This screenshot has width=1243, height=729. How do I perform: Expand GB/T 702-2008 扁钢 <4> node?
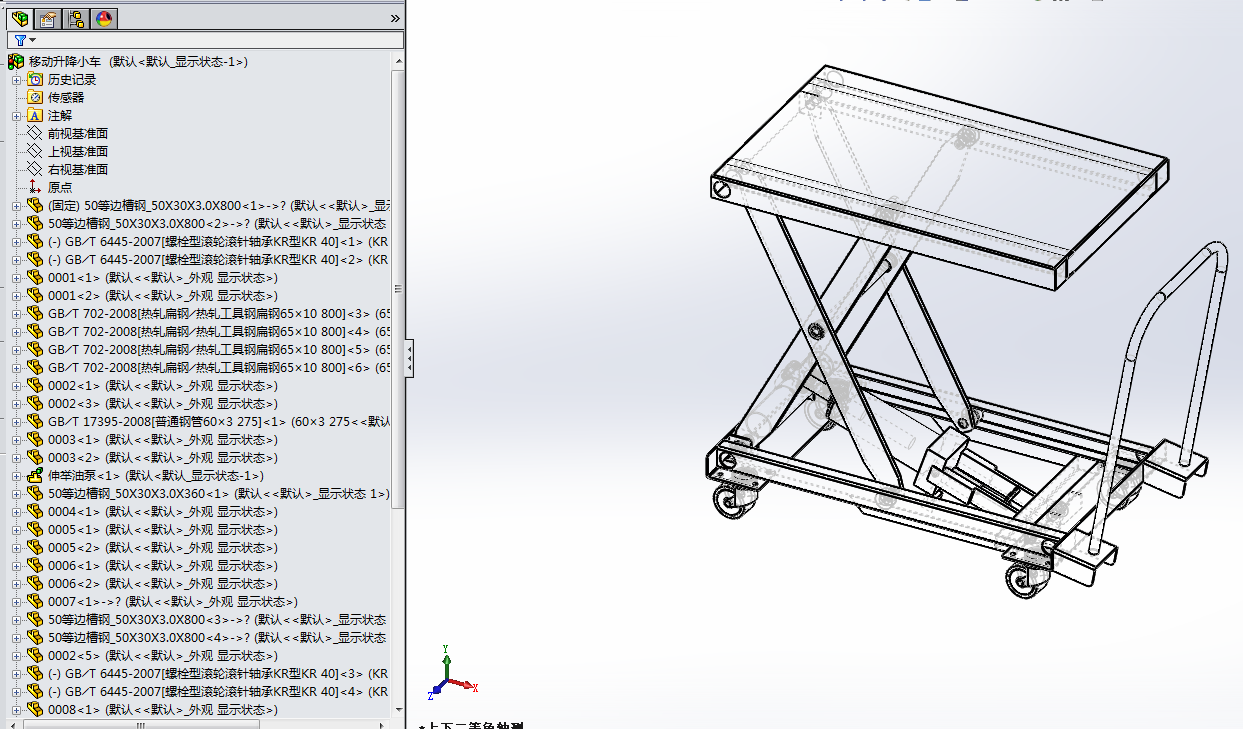(x=16, y=332)
